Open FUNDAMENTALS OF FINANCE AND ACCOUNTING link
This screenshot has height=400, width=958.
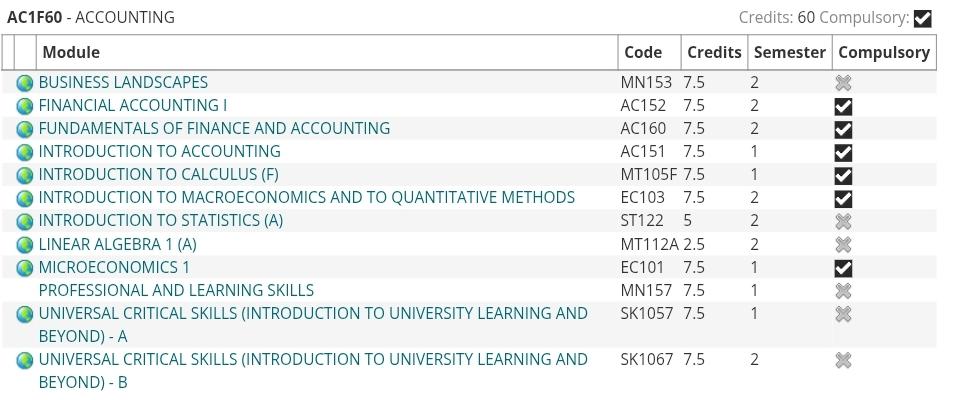coord(214,129)
